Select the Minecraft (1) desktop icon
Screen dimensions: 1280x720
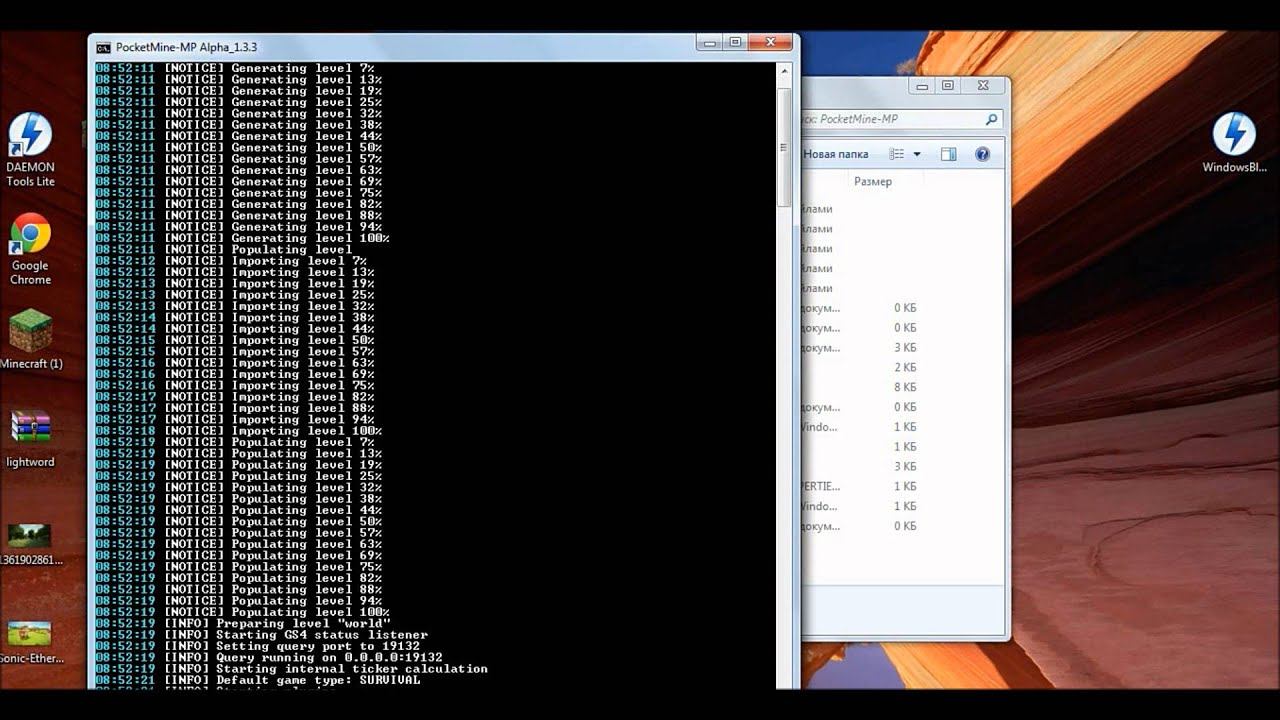click(x=31, y=340)
